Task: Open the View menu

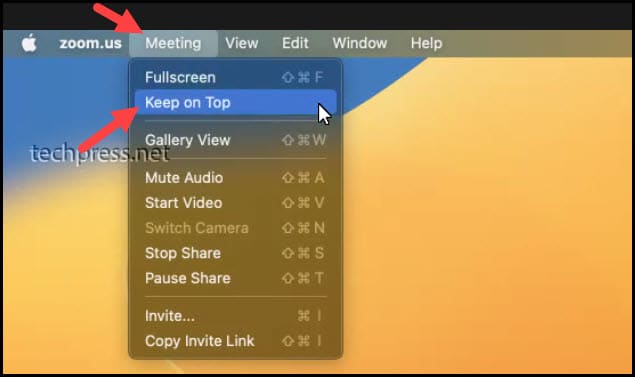Action: (x=242, y=43)
